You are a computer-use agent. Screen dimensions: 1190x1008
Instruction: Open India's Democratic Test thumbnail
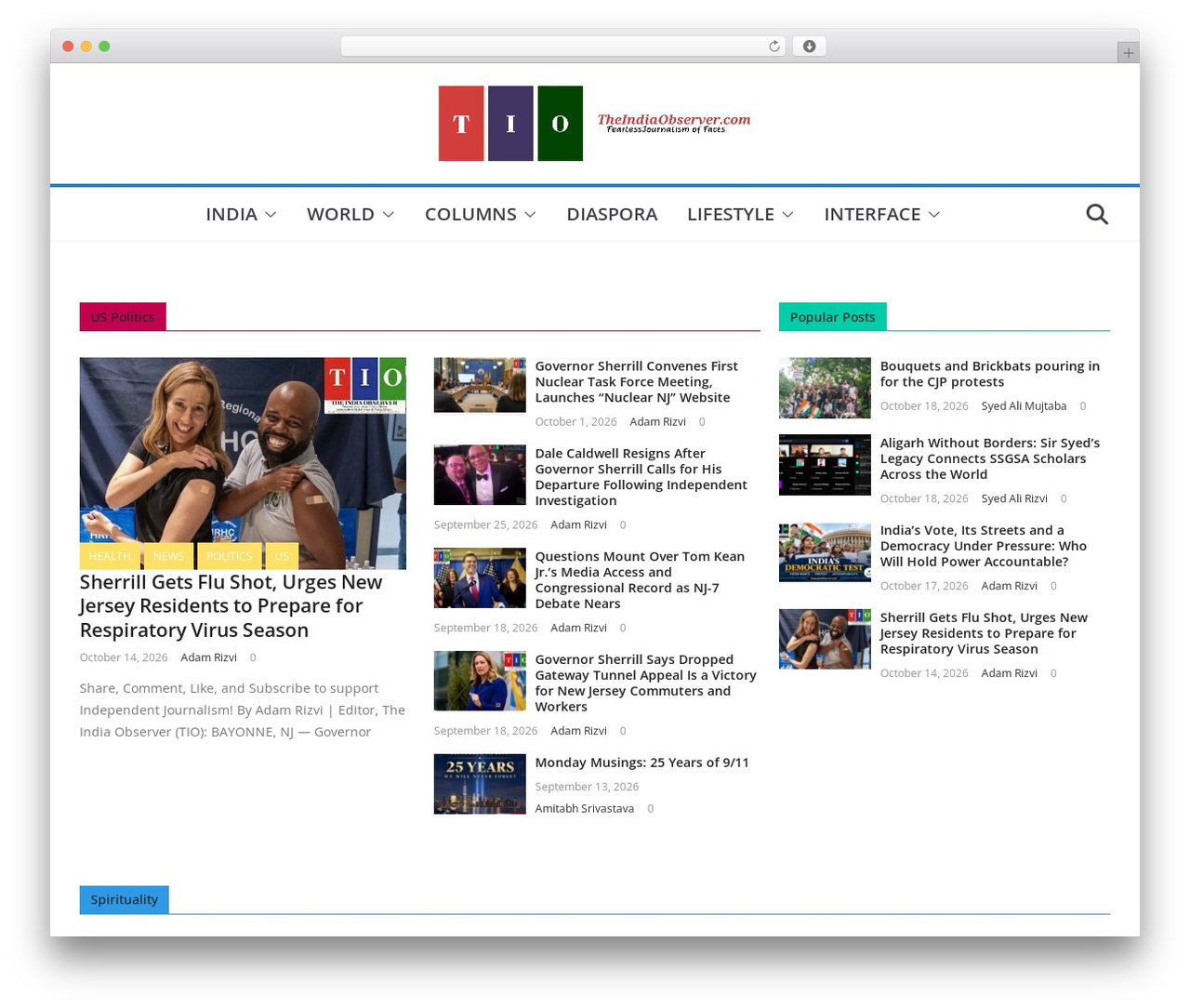click(825, 552)
